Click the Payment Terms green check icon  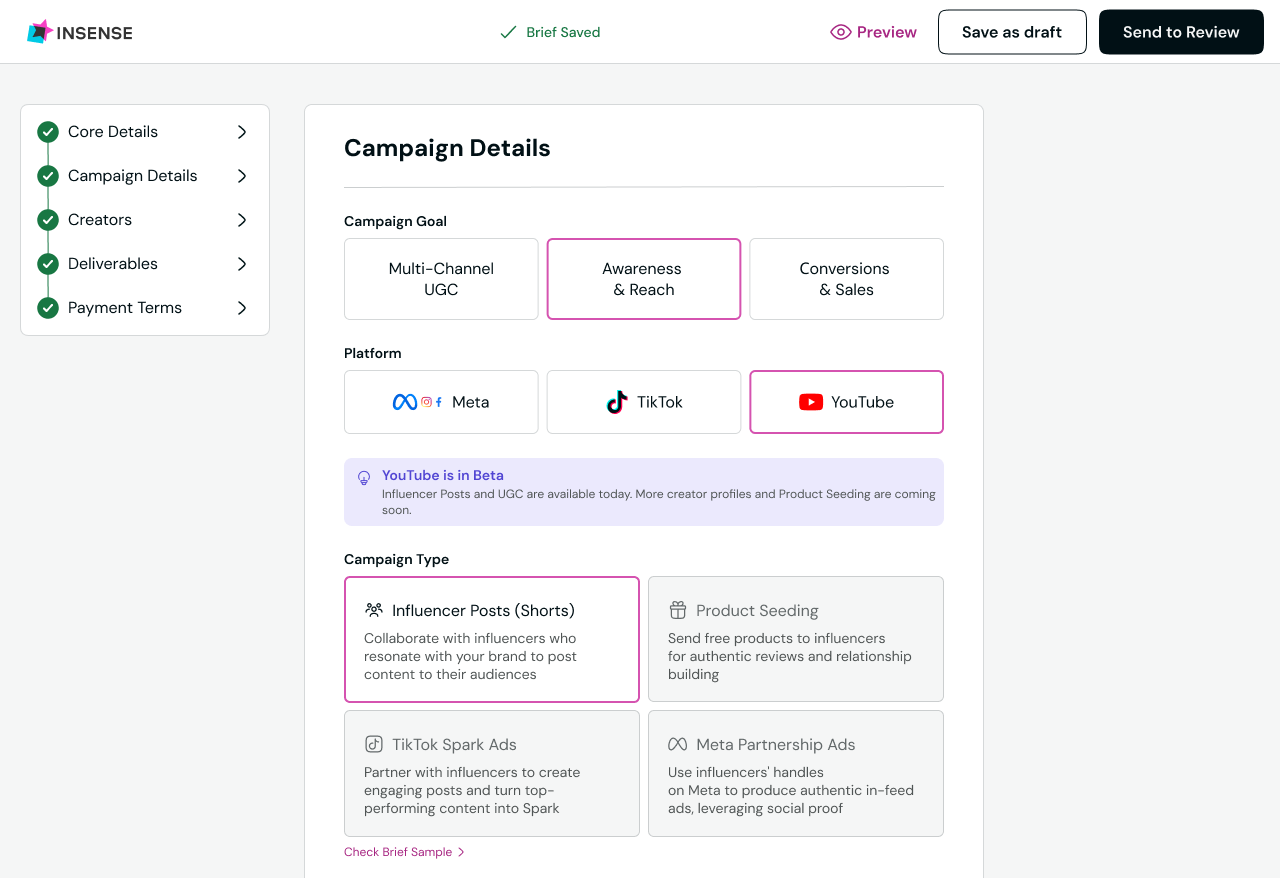coord(48,308)
